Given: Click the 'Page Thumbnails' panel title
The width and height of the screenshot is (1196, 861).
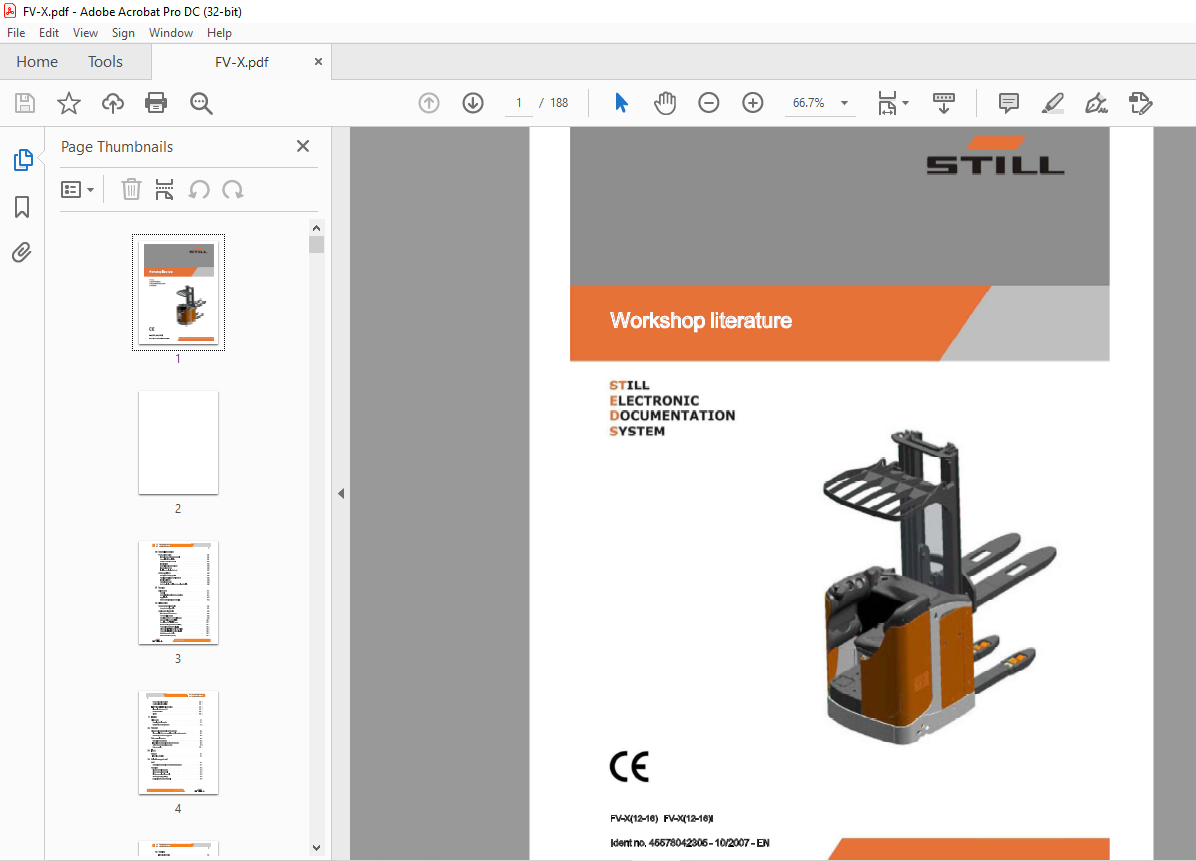Looking at the screenshot, I should point(117,146).
